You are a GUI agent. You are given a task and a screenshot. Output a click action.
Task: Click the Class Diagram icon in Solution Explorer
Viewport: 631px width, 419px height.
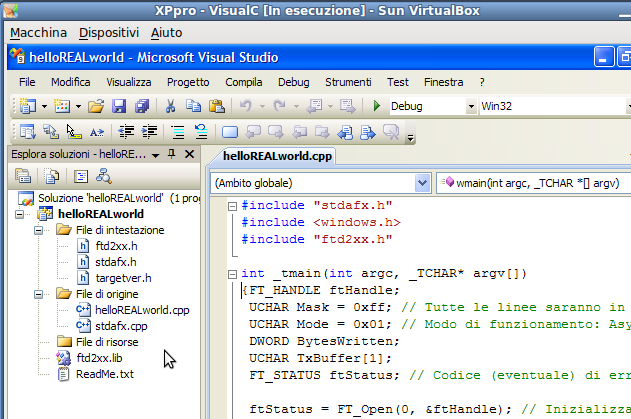[x=104, y=176]
